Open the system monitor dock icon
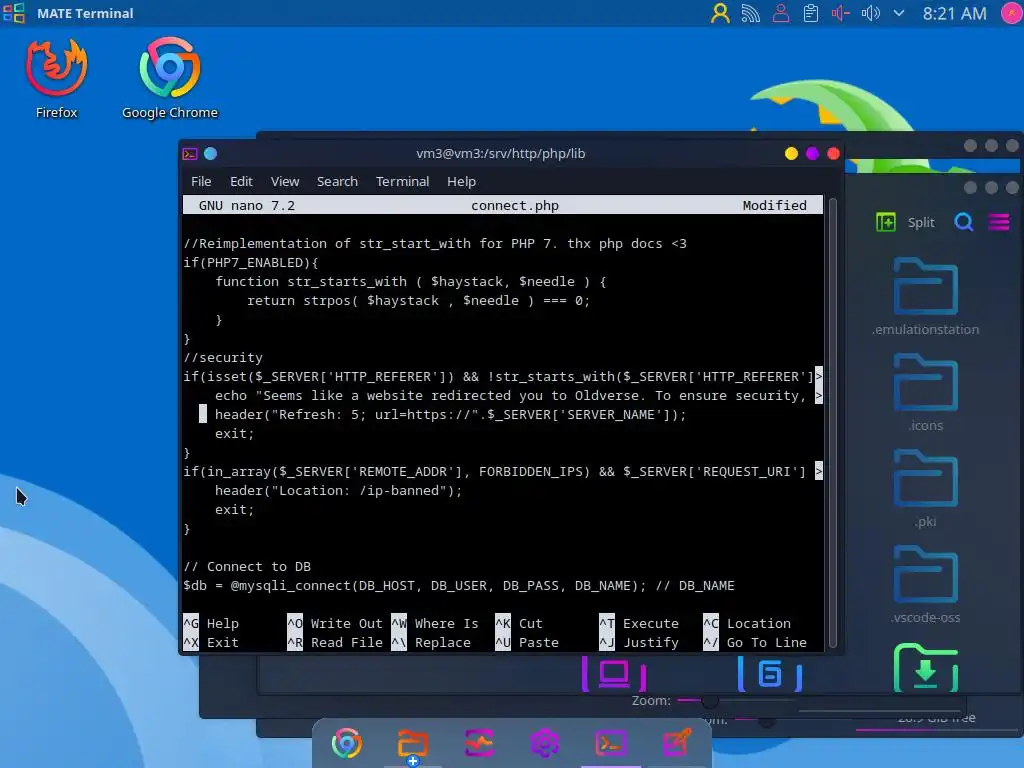 479,743
